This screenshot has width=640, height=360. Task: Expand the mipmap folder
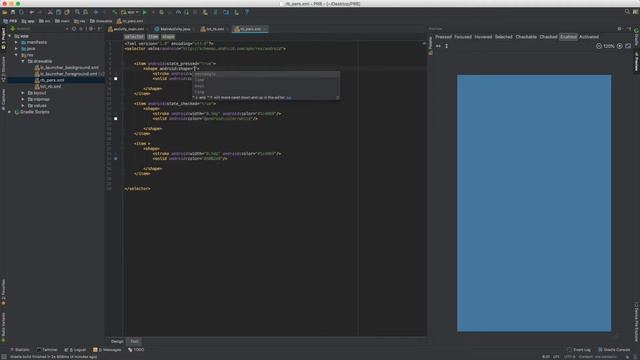pyautogui.click(x=23, y=99)
